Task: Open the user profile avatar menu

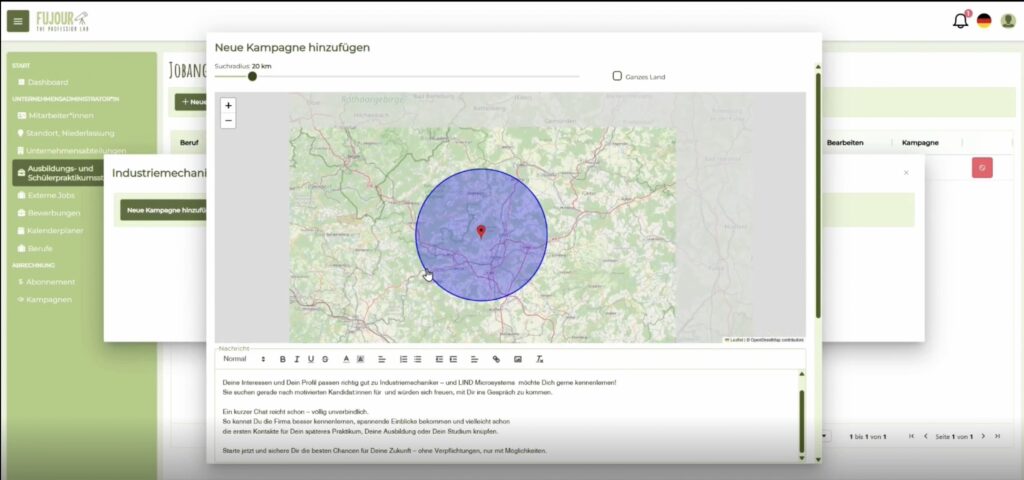Action: 1008,21
